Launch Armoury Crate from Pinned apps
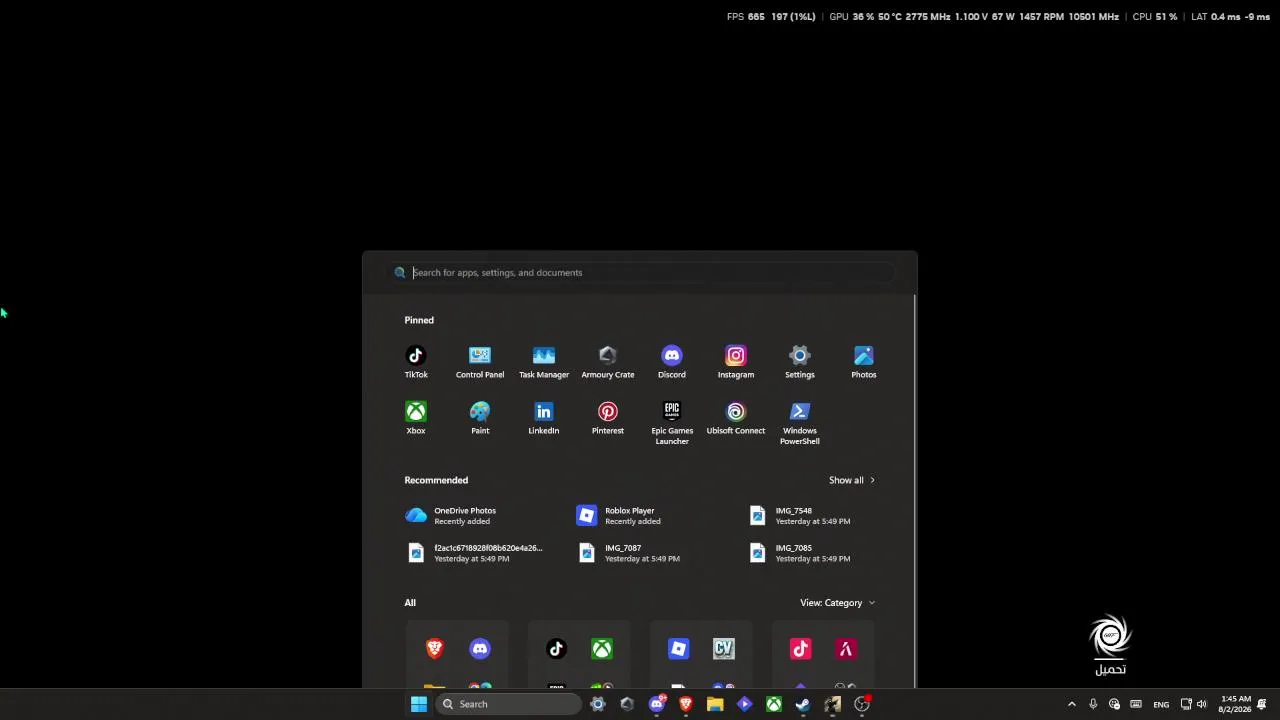The width and height of the screenshot is (1280, 720). [x=608, y=362]
